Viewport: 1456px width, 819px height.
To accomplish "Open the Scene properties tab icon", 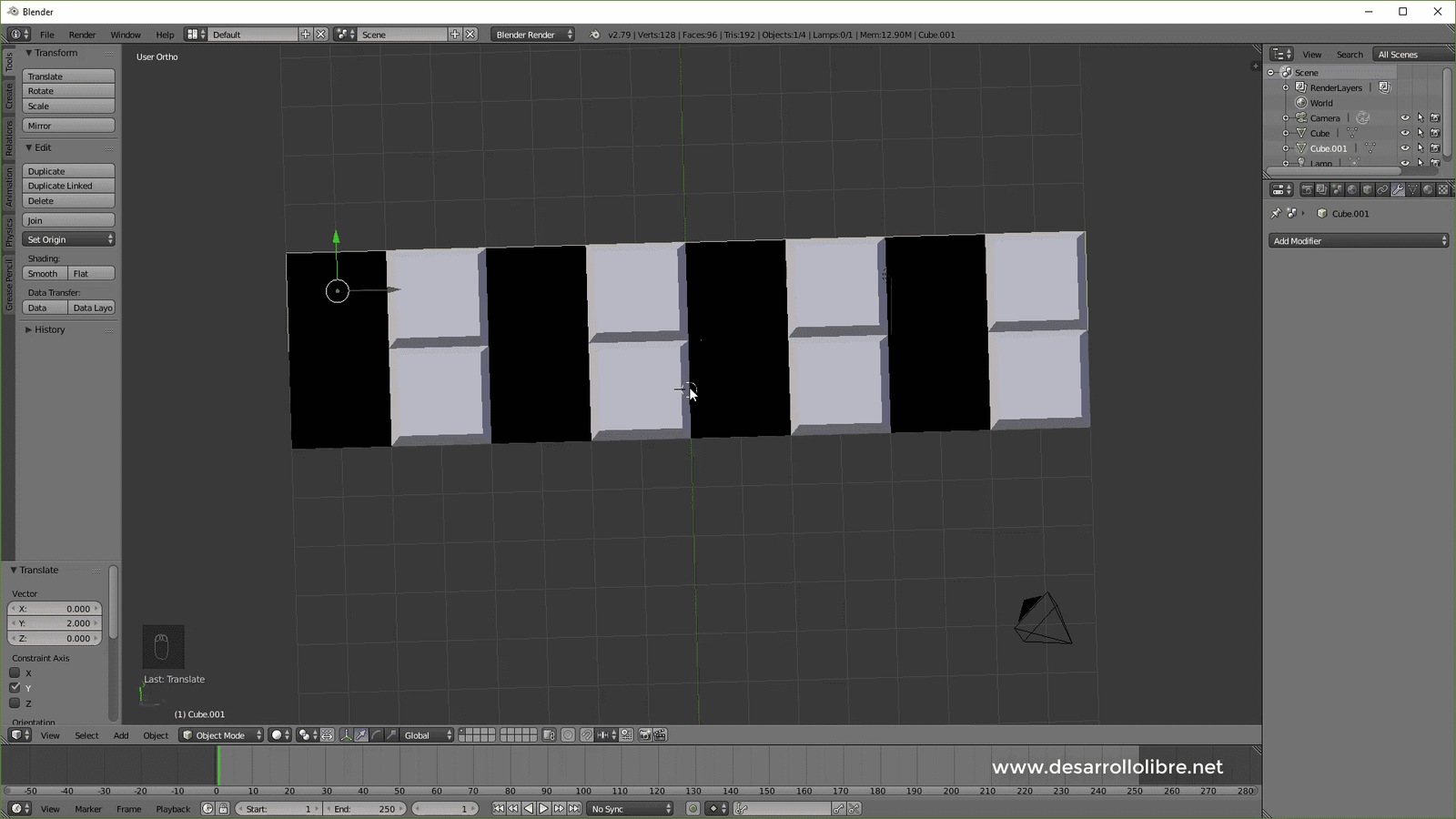I will (1337, 190).
